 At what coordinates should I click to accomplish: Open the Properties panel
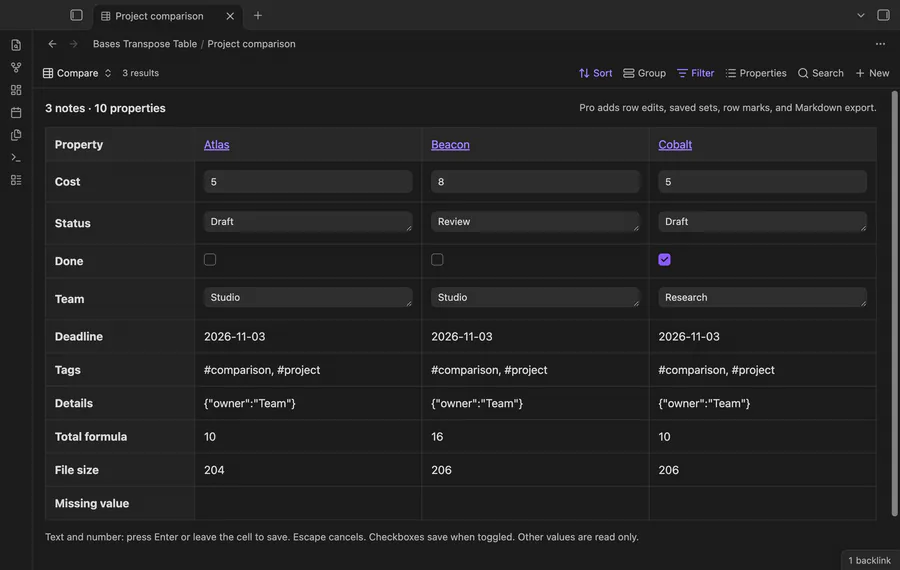755,73
